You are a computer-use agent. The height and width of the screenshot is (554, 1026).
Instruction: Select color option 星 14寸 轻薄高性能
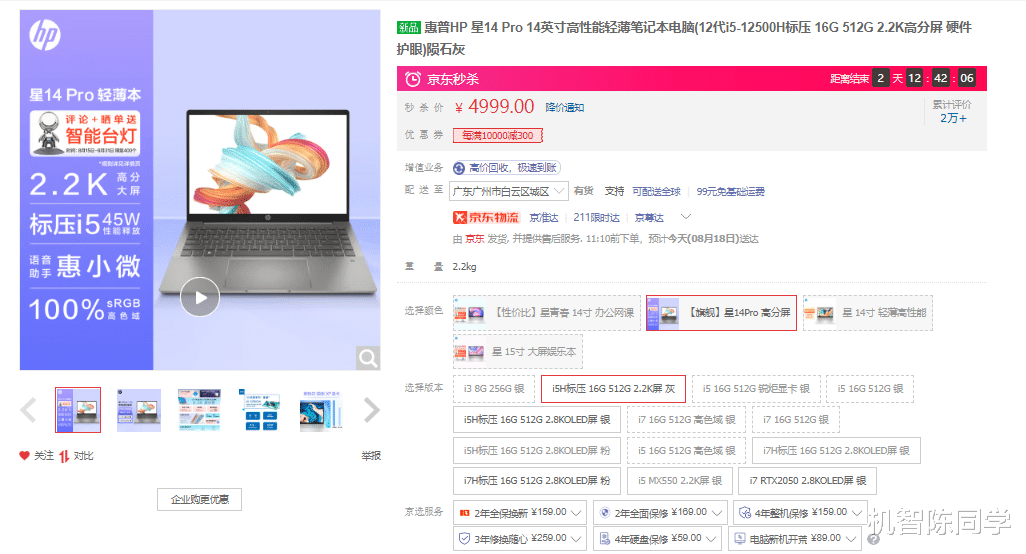click(868, 313)
